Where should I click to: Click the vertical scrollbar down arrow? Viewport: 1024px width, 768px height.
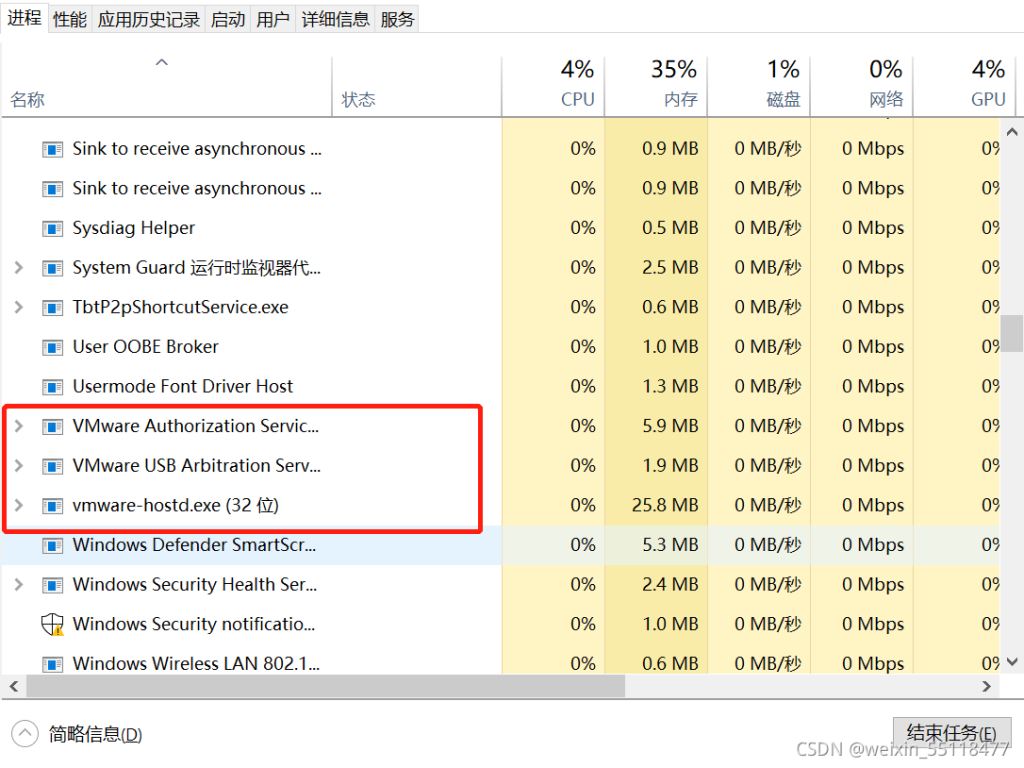(1012, 662)
